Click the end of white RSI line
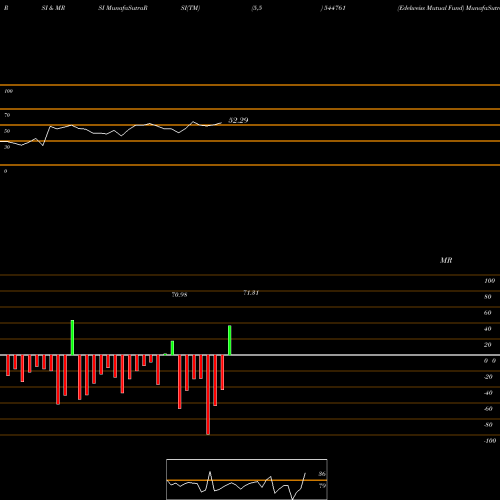 click(221, 123)
